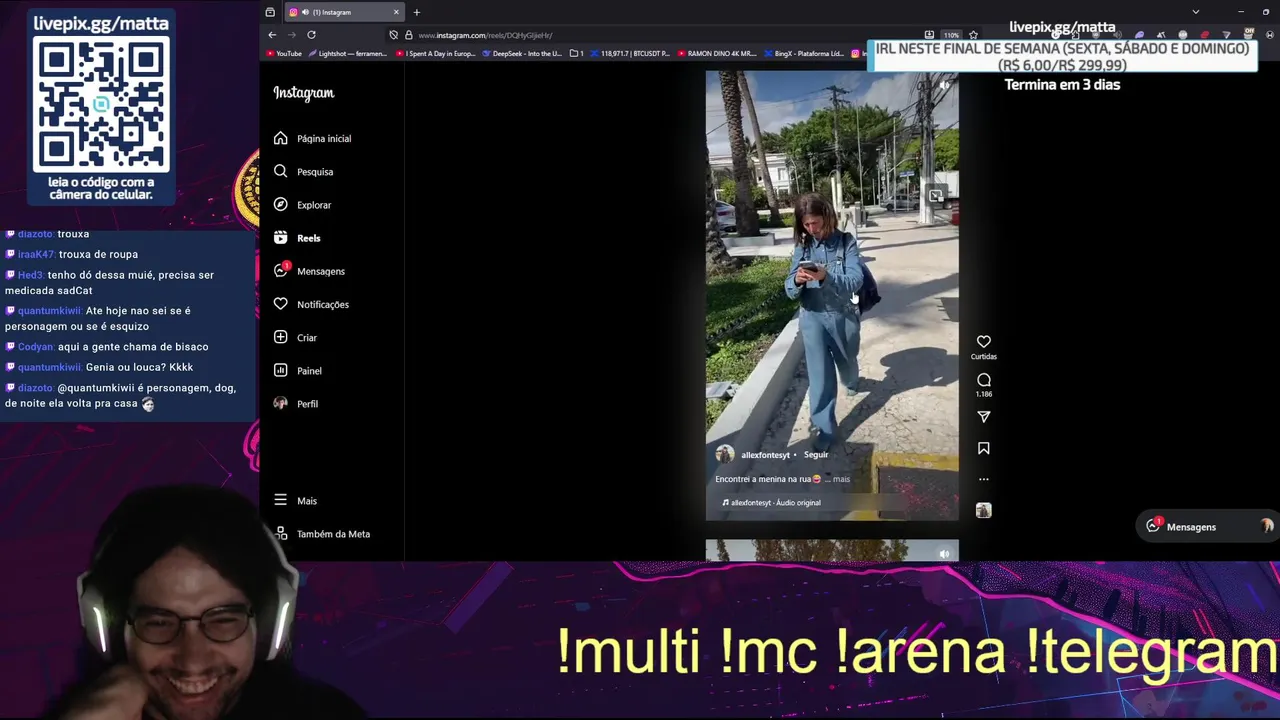
Task: Click the 'Explorar' label
Action: 314,205
